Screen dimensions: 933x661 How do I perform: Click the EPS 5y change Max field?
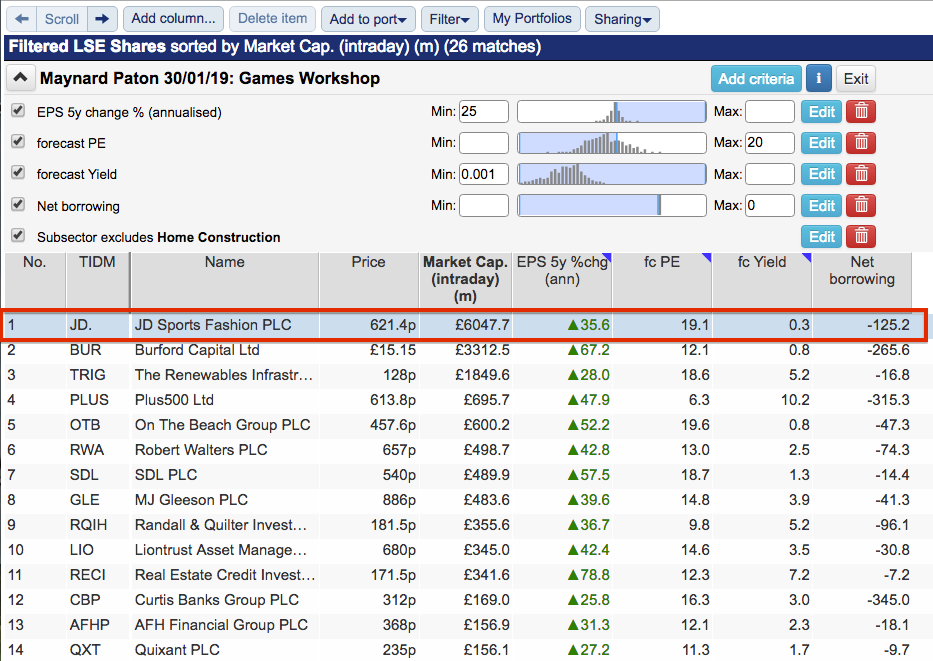[x=769, y=111]
